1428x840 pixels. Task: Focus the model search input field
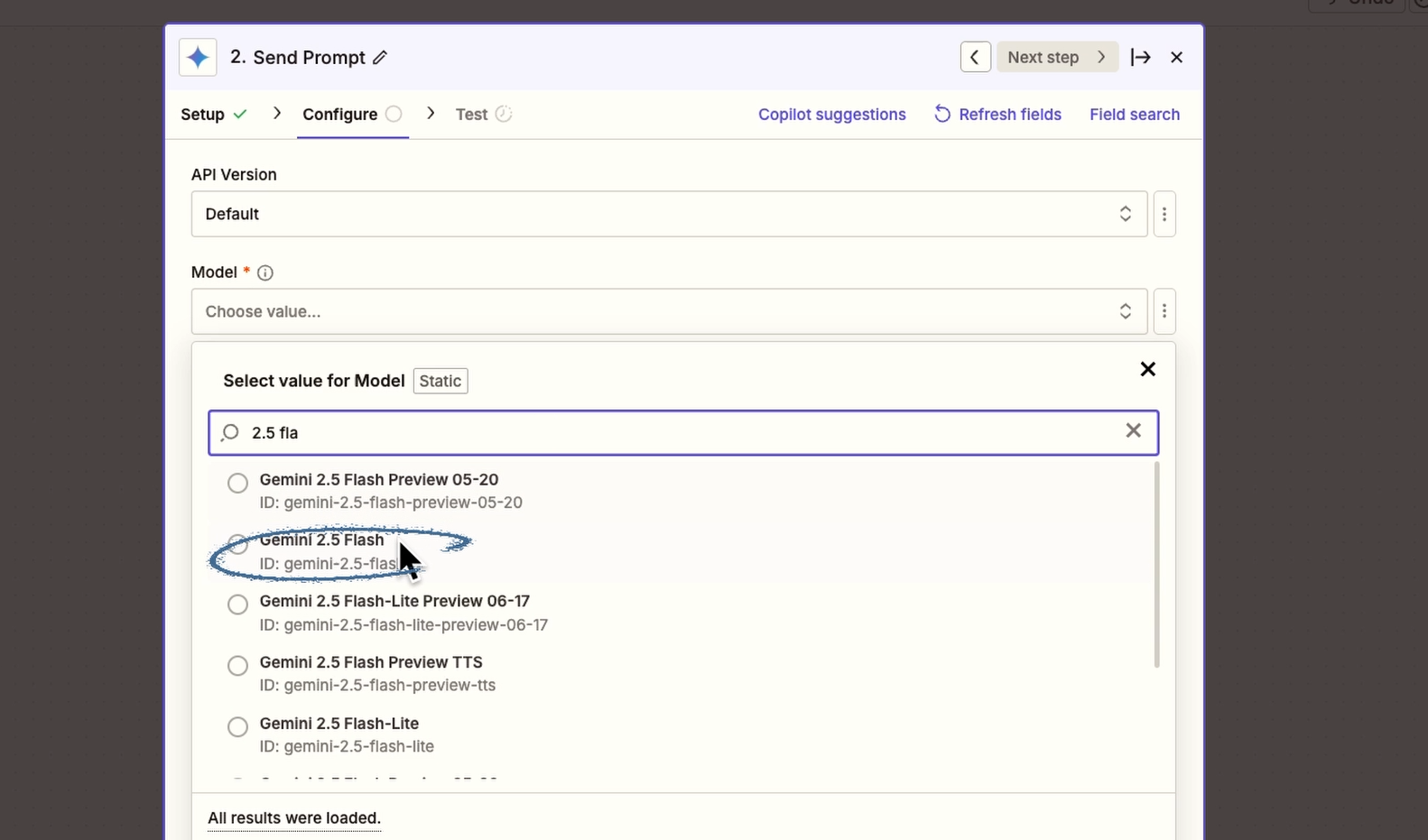(x=683, y=432)
